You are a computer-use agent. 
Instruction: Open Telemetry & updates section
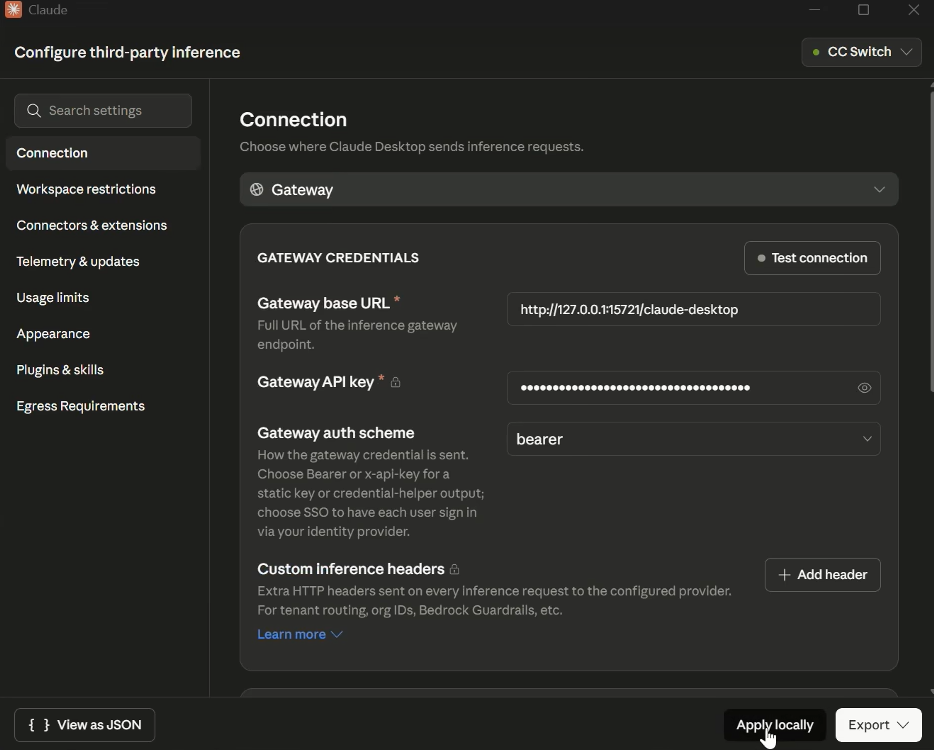point(103,262)
